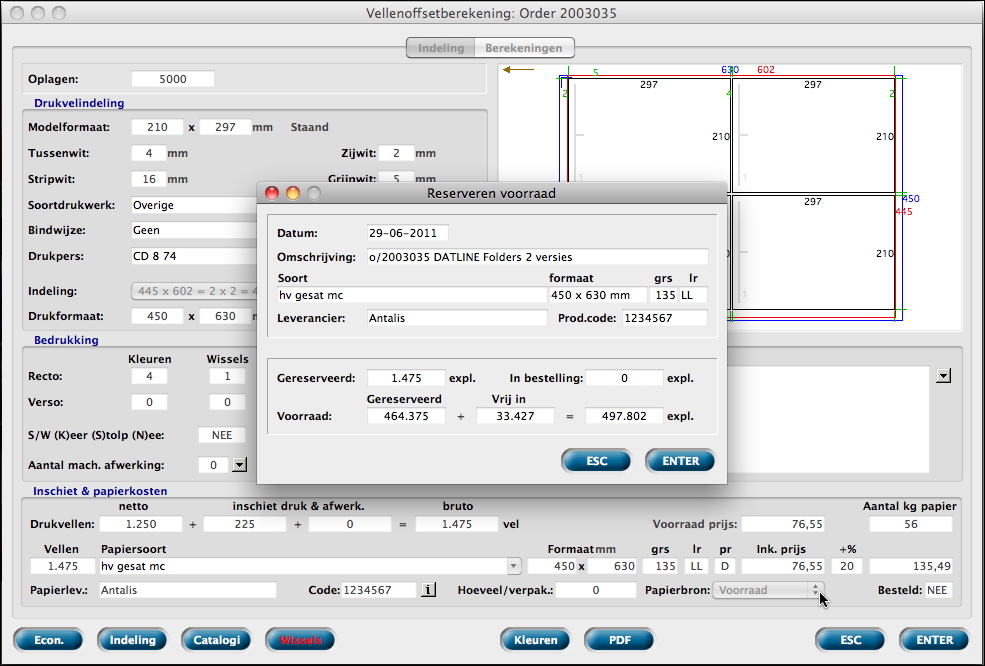Click Recto Kleuren field

[150, 376]
